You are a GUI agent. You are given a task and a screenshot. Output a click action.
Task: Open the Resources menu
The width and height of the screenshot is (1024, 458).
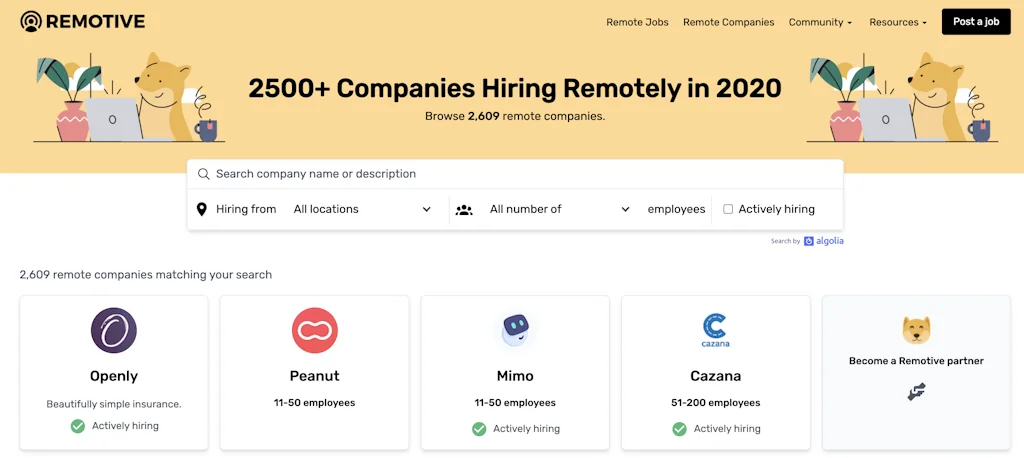[x=897, y=22]
